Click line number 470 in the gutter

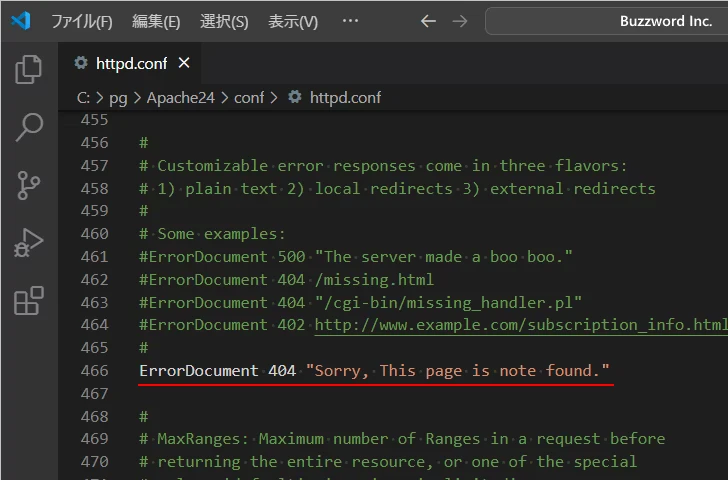click(95, 461)
